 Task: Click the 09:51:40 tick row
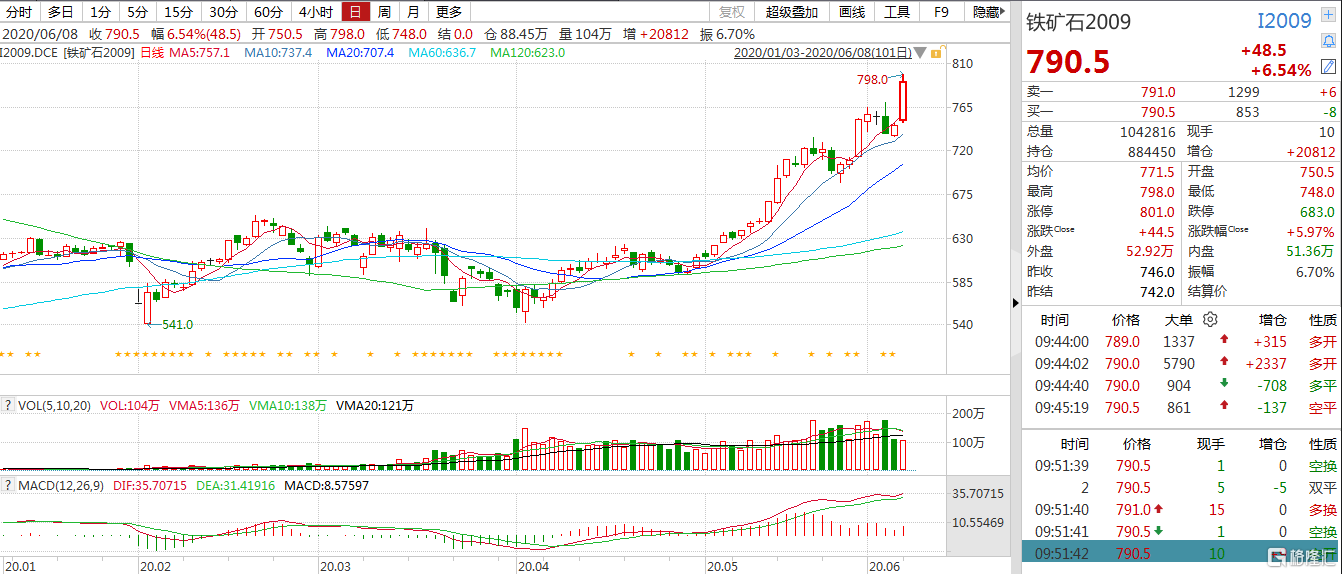tap(1181, 510)
